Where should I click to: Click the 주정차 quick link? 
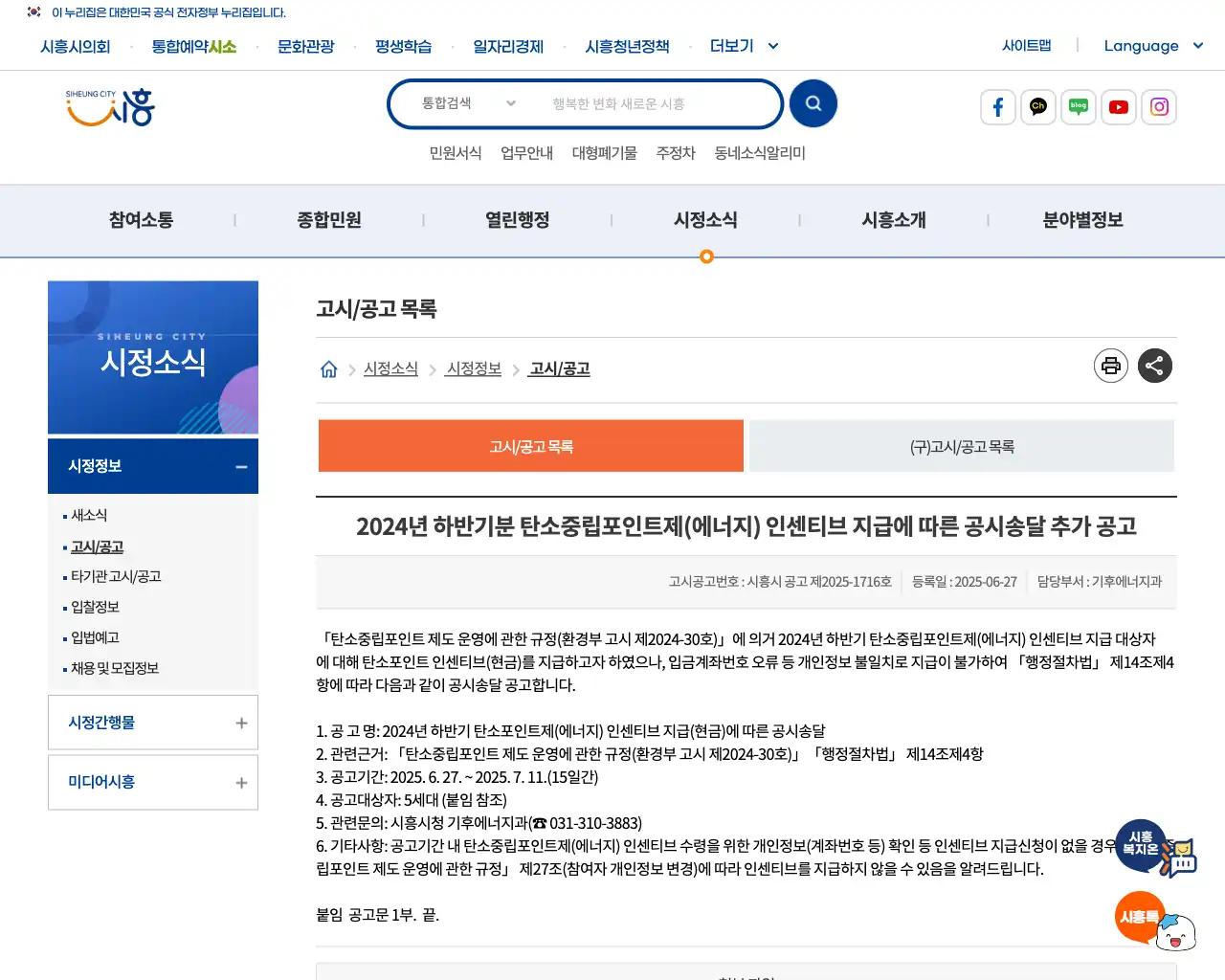676,153
